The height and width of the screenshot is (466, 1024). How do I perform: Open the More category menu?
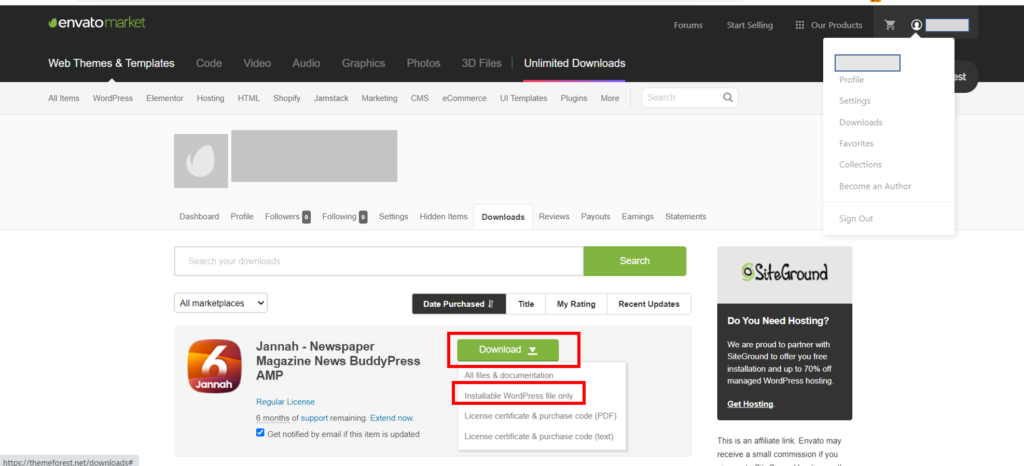point(609,98)
